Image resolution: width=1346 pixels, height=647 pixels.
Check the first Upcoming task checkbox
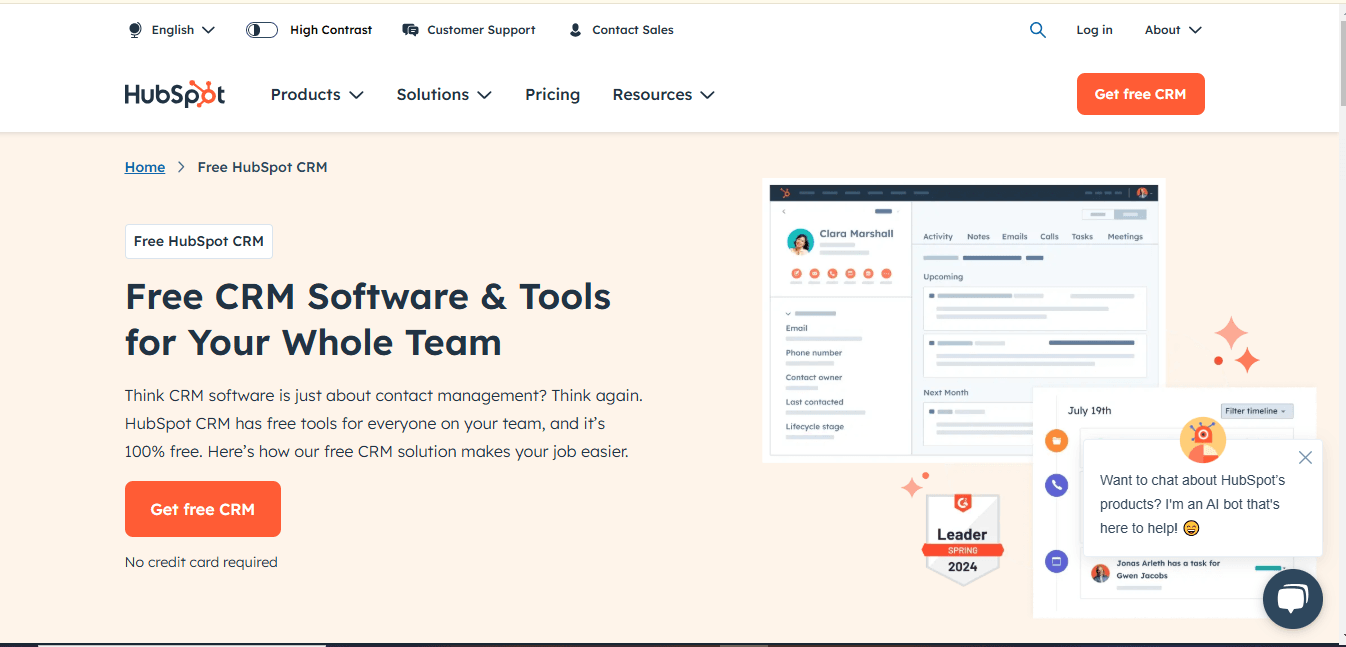(x=932, y=296)
